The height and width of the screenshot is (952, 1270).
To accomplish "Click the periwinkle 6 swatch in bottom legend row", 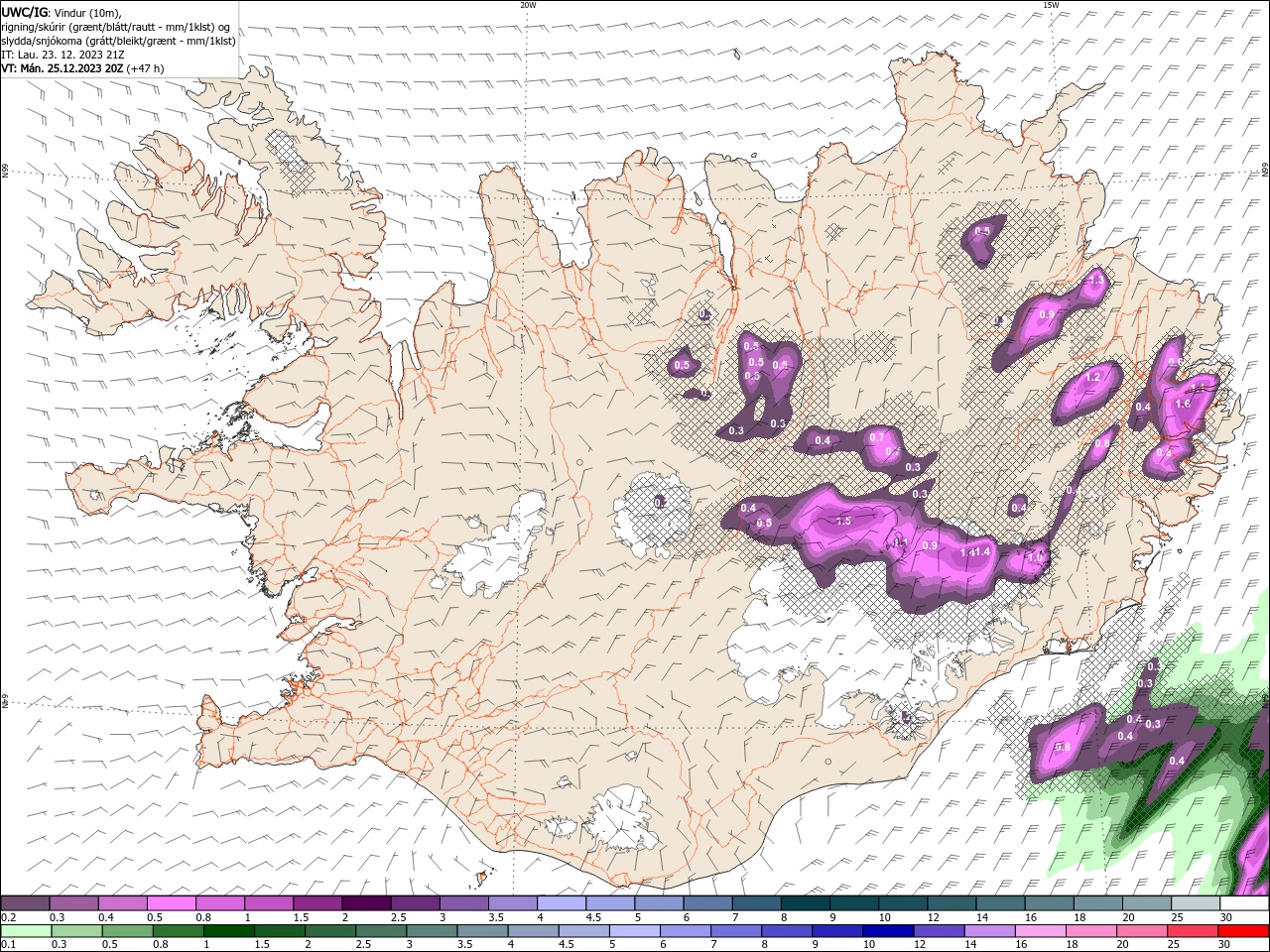I will pos(686,931).
